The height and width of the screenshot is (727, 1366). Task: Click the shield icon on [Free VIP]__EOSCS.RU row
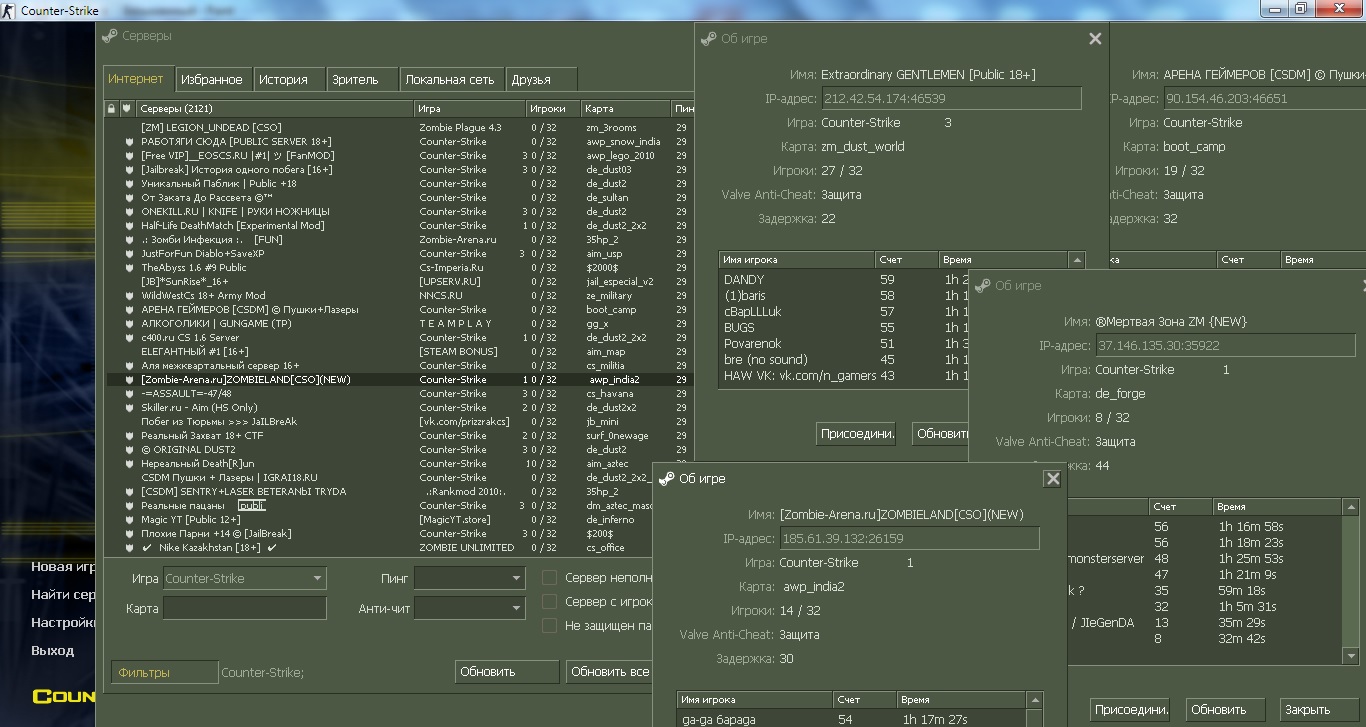[x=129, y=156]
